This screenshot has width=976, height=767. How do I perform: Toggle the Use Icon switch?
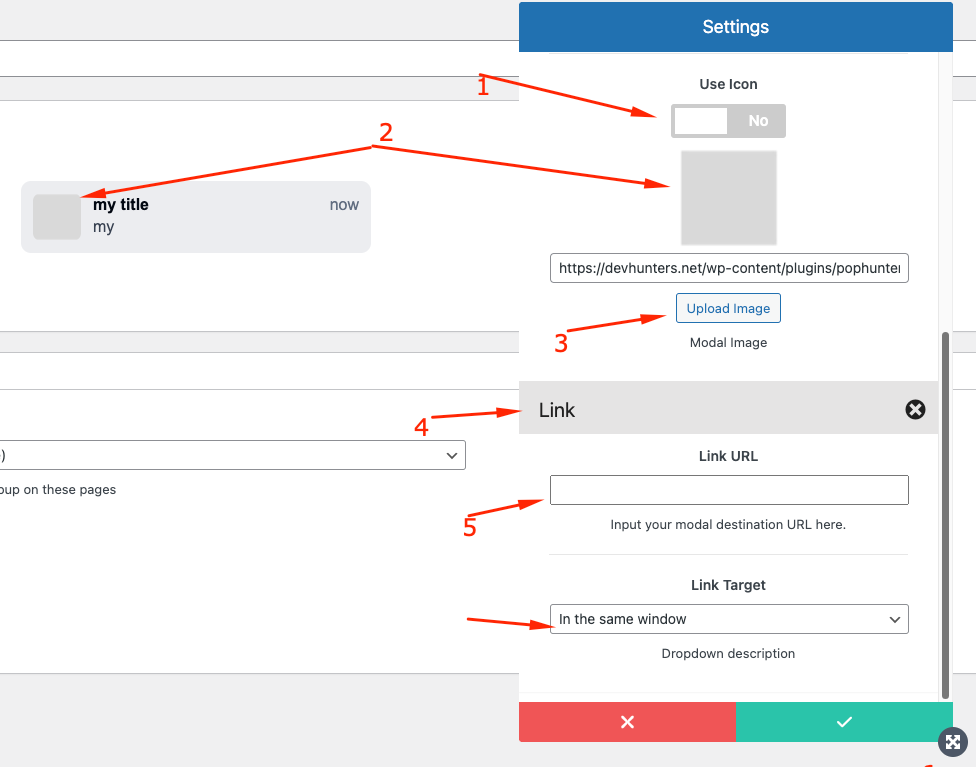[x=728, y=121]
